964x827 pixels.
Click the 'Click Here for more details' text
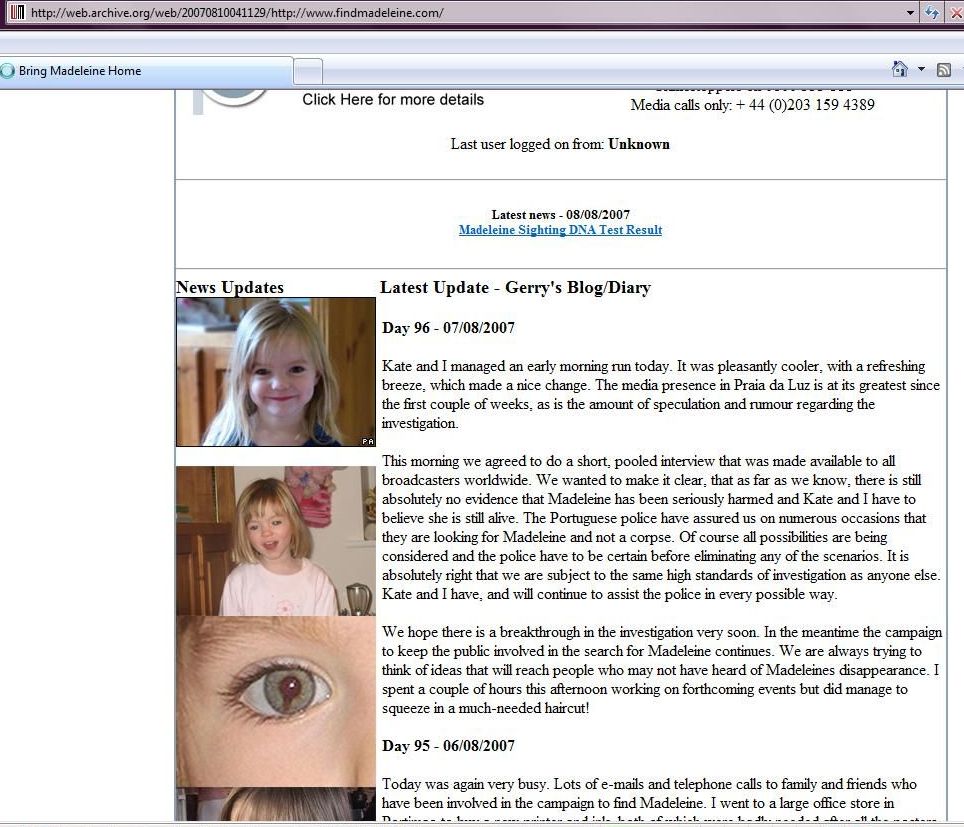click(x=393, y=99)
